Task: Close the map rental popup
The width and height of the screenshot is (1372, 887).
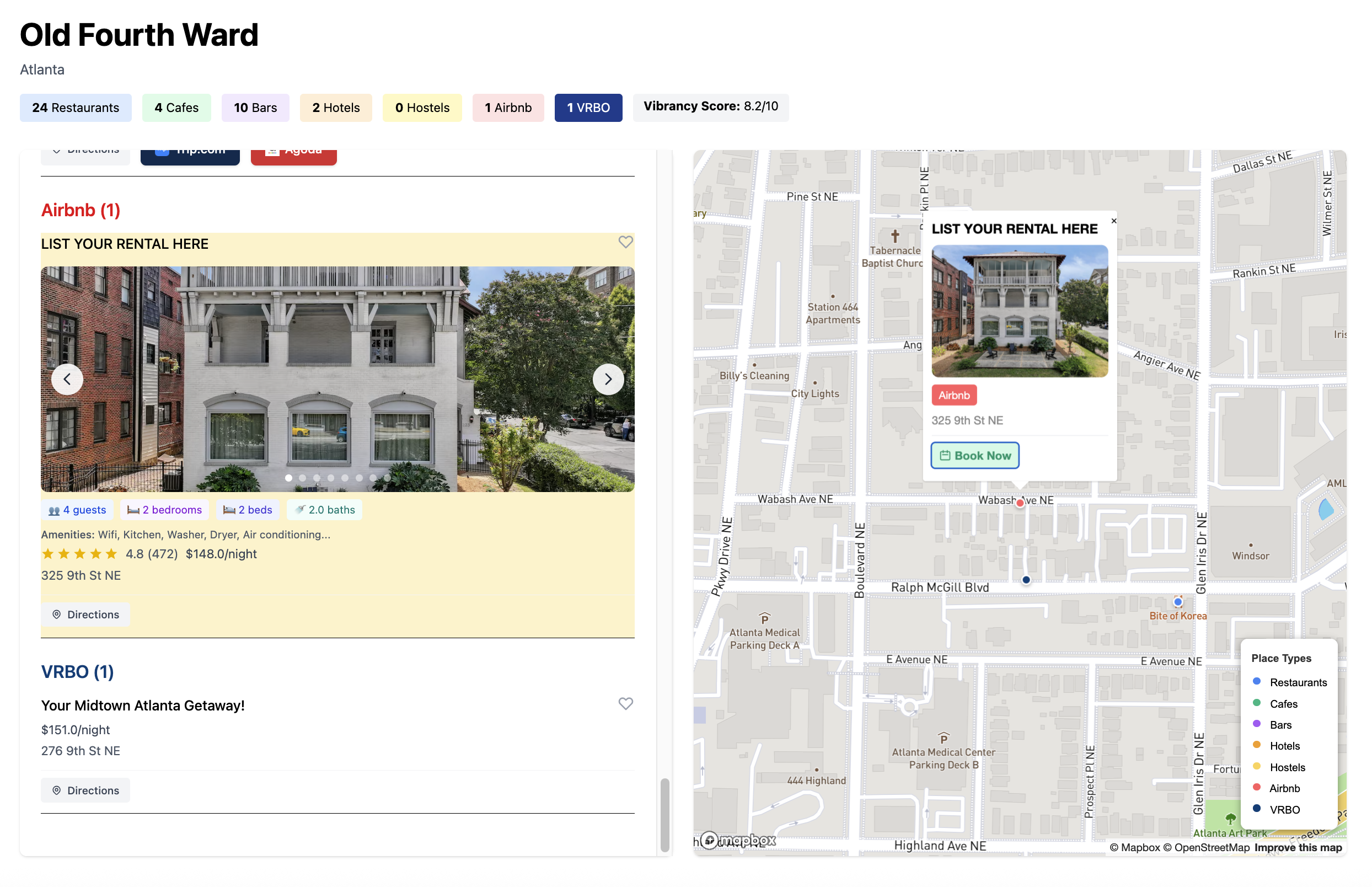Action: 1113,221
